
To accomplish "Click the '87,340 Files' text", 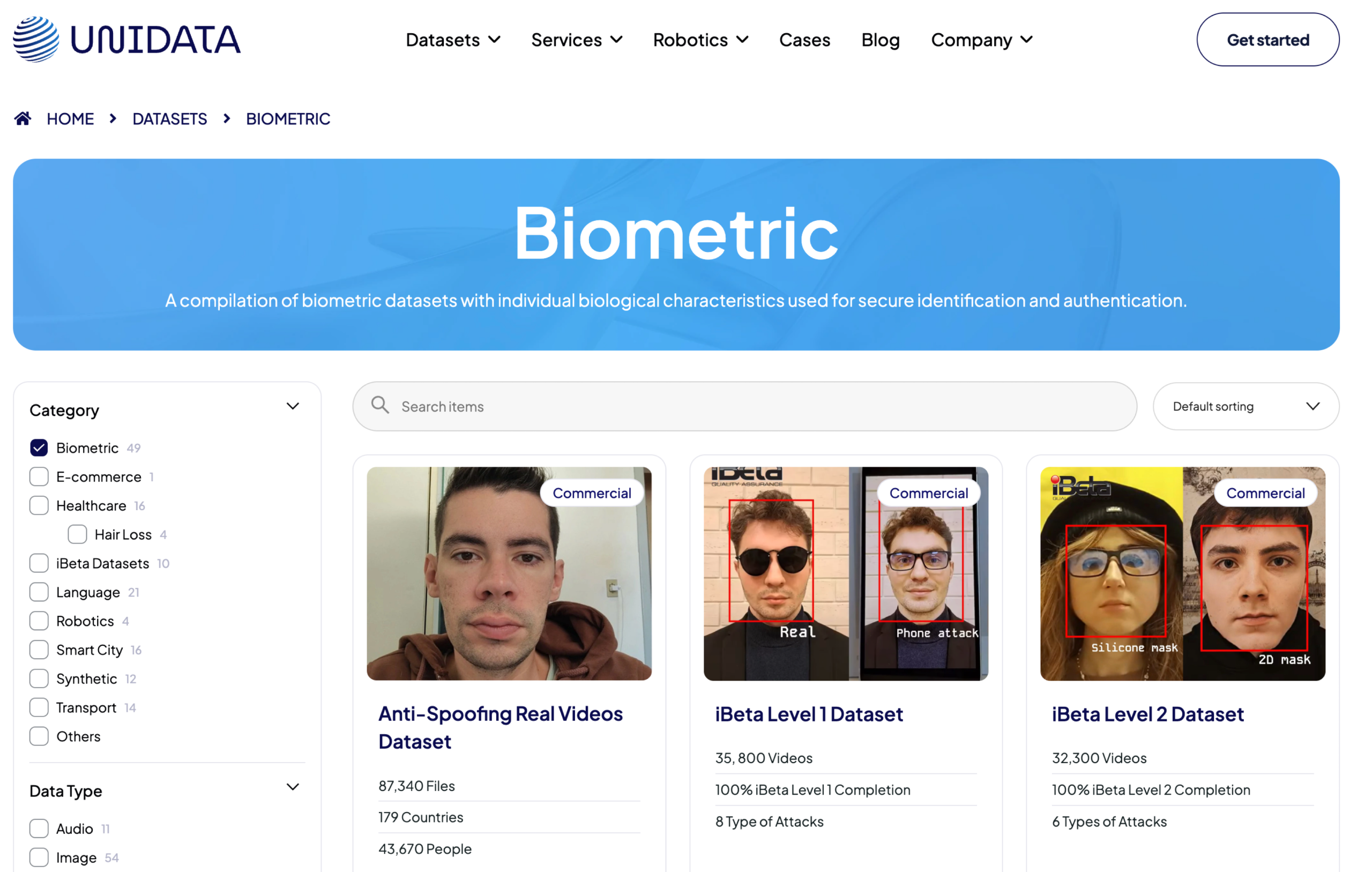I will pyautogui.click(x=416, y=786).
